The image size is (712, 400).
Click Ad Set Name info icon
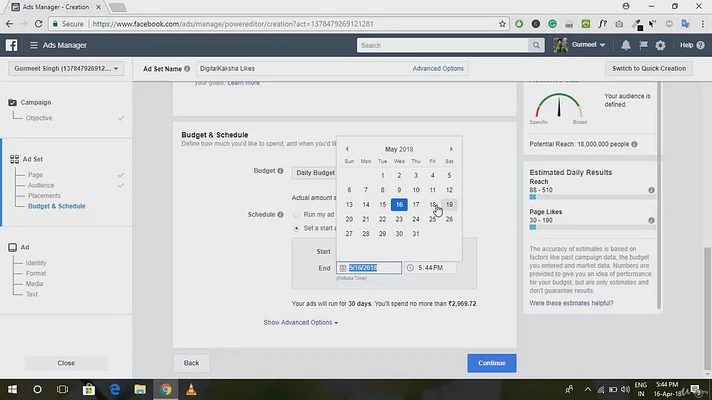click(187, 69)
